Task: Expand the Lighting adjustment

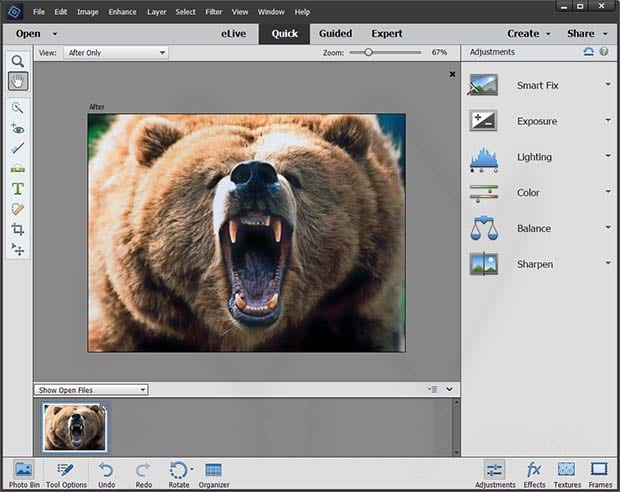Action: pos(608,156)
